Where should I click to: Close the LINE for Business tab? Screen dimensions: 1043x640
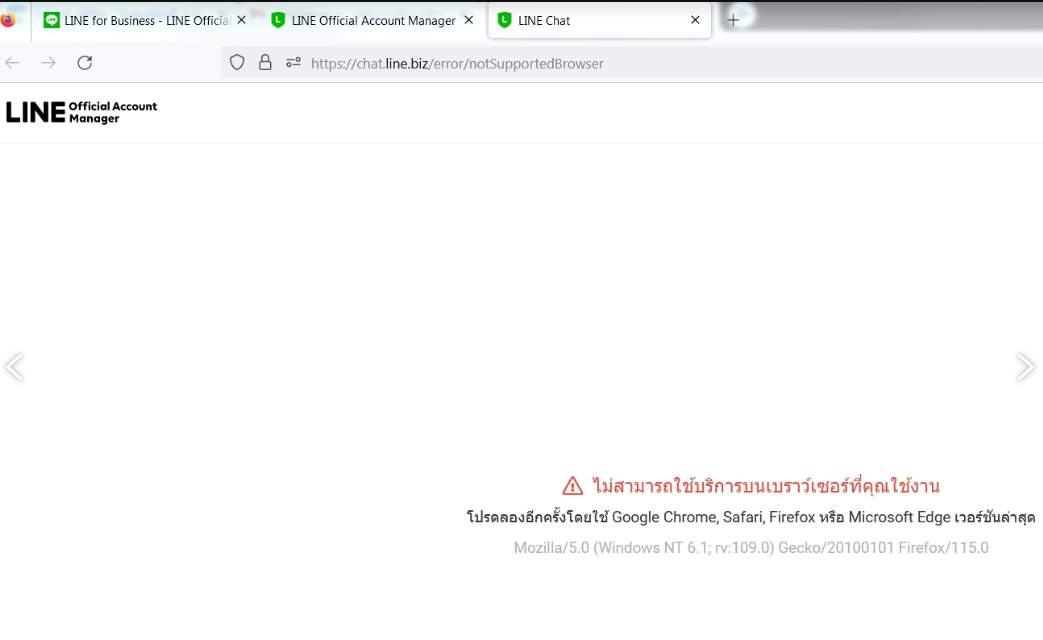point(241,21)
